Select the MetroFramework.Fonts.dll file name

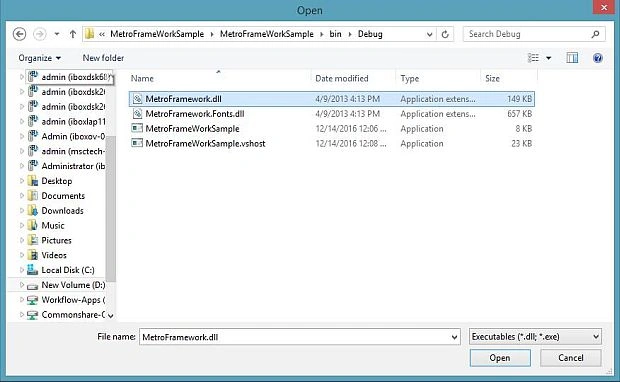195,114
